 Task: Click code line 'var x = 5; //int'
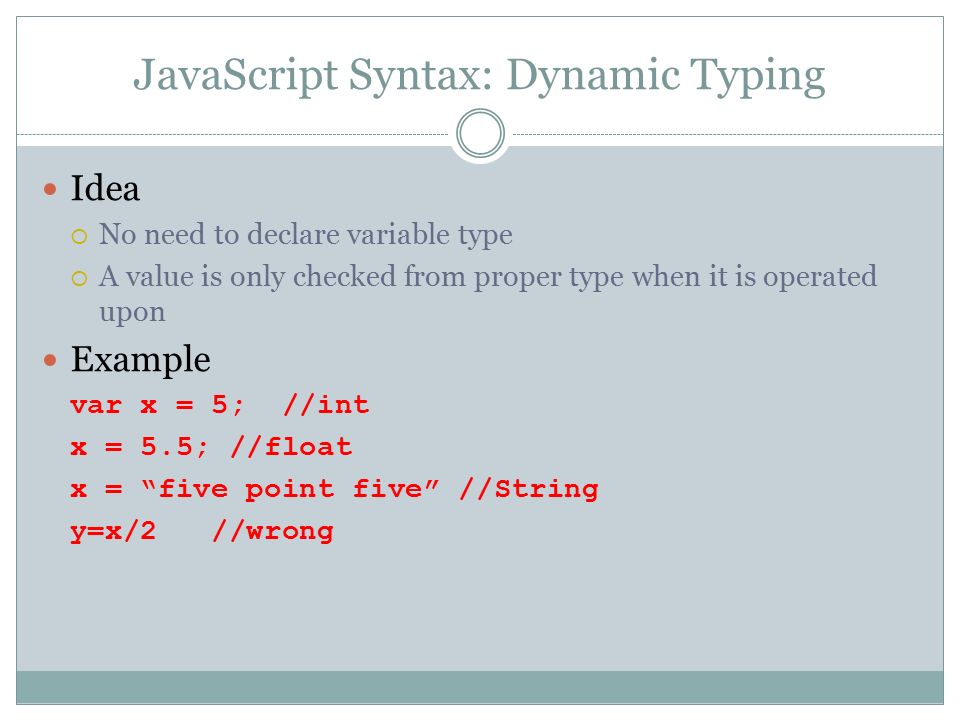click(x=220, y=405)
